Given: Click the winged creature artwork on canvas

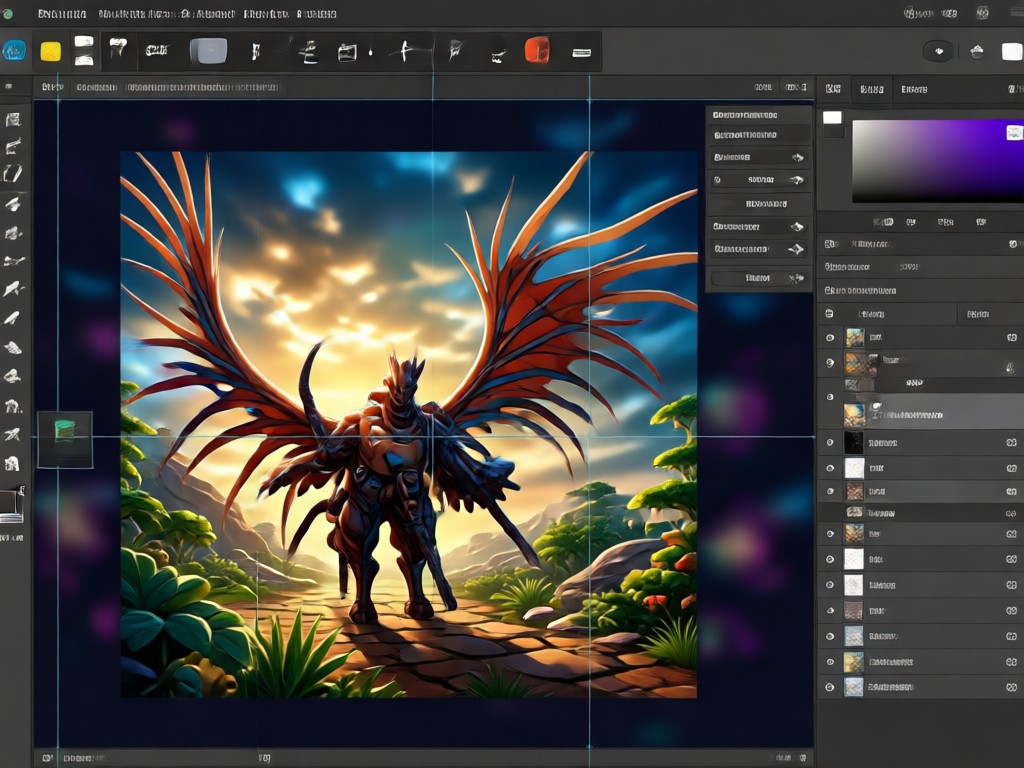Looking at the screenshot, I should (409, 424).
